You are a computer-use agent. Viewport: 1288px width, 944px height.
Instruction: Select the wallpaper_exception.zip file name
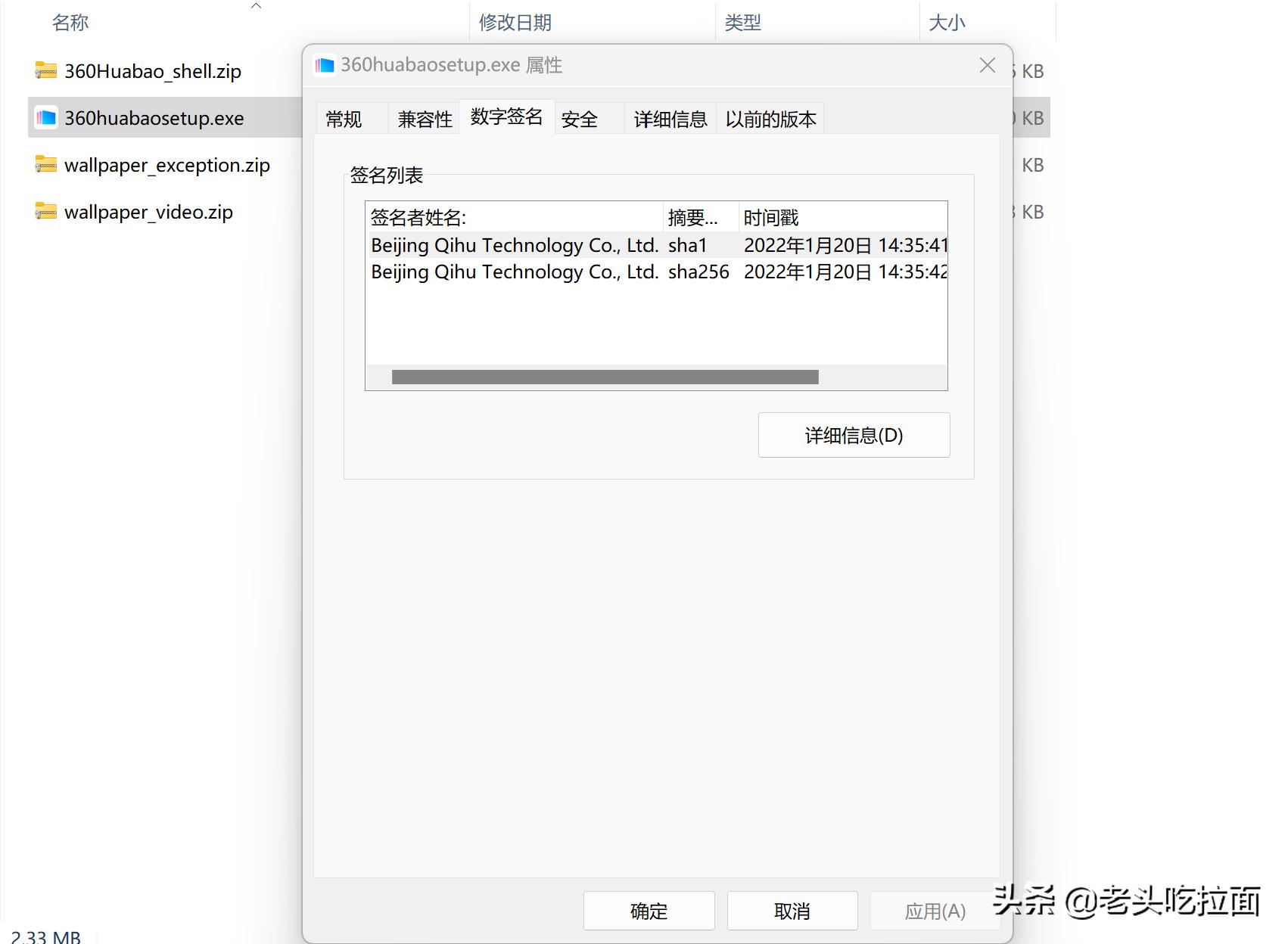[x=167, y=165]
